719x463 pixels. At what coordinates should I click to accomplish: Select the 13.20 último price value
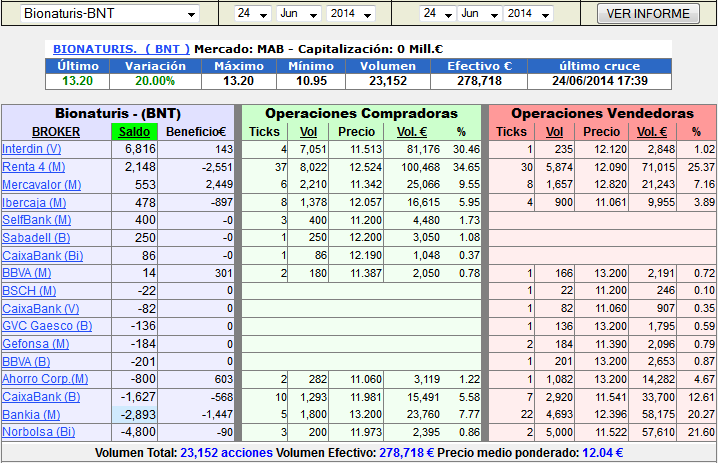click(x=77, y=81)
